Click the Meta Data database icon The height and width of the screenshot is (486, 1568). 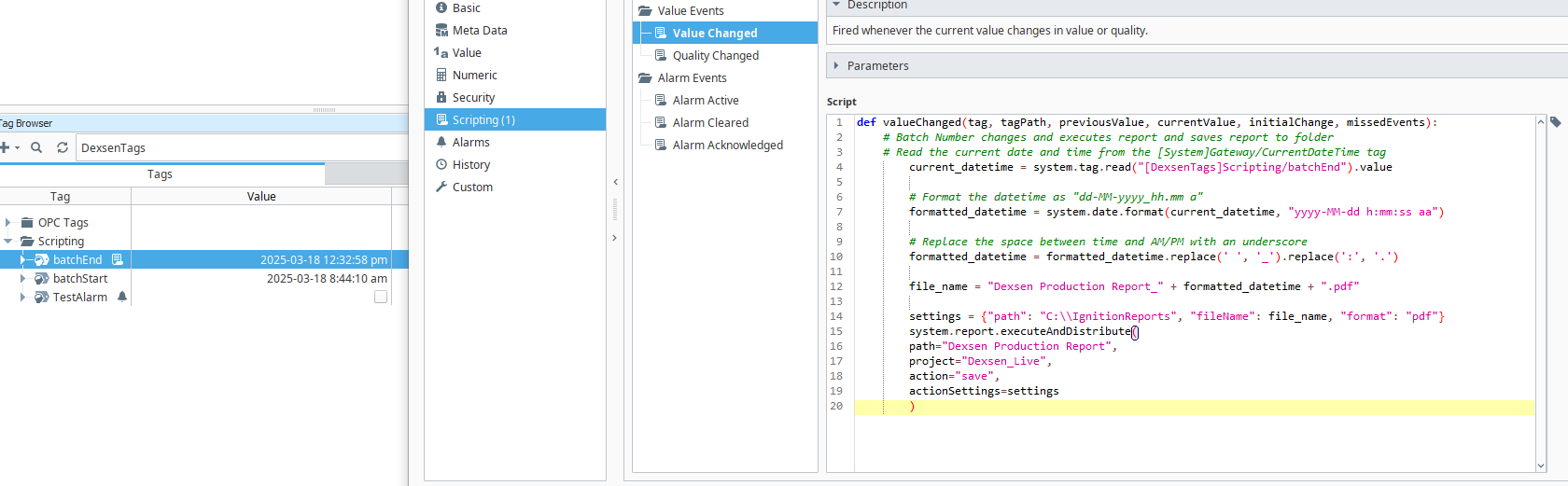pos(441,31)
